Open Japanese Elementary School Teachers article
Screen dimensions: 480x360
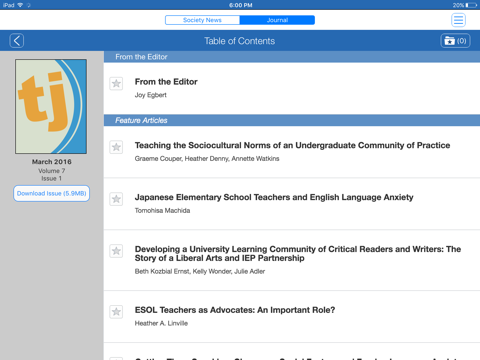tap(274, 197)
